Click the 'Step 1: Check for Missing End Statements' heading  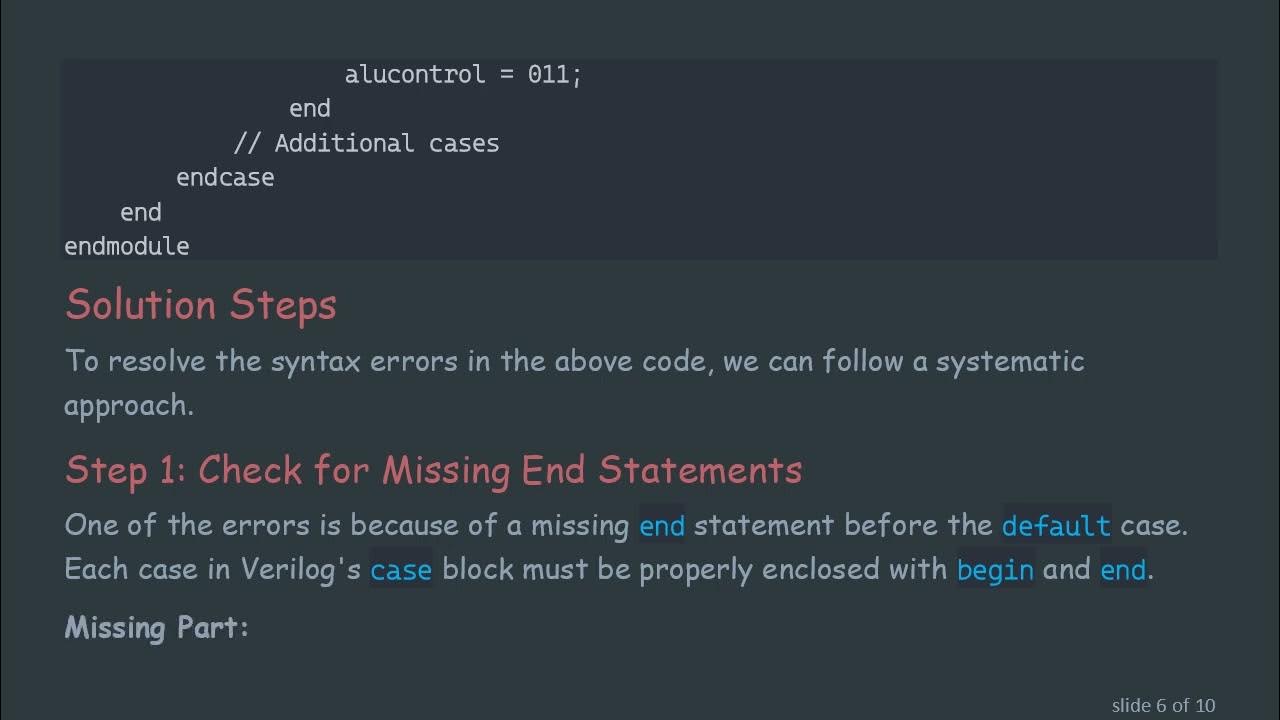(x=433, y=470)
